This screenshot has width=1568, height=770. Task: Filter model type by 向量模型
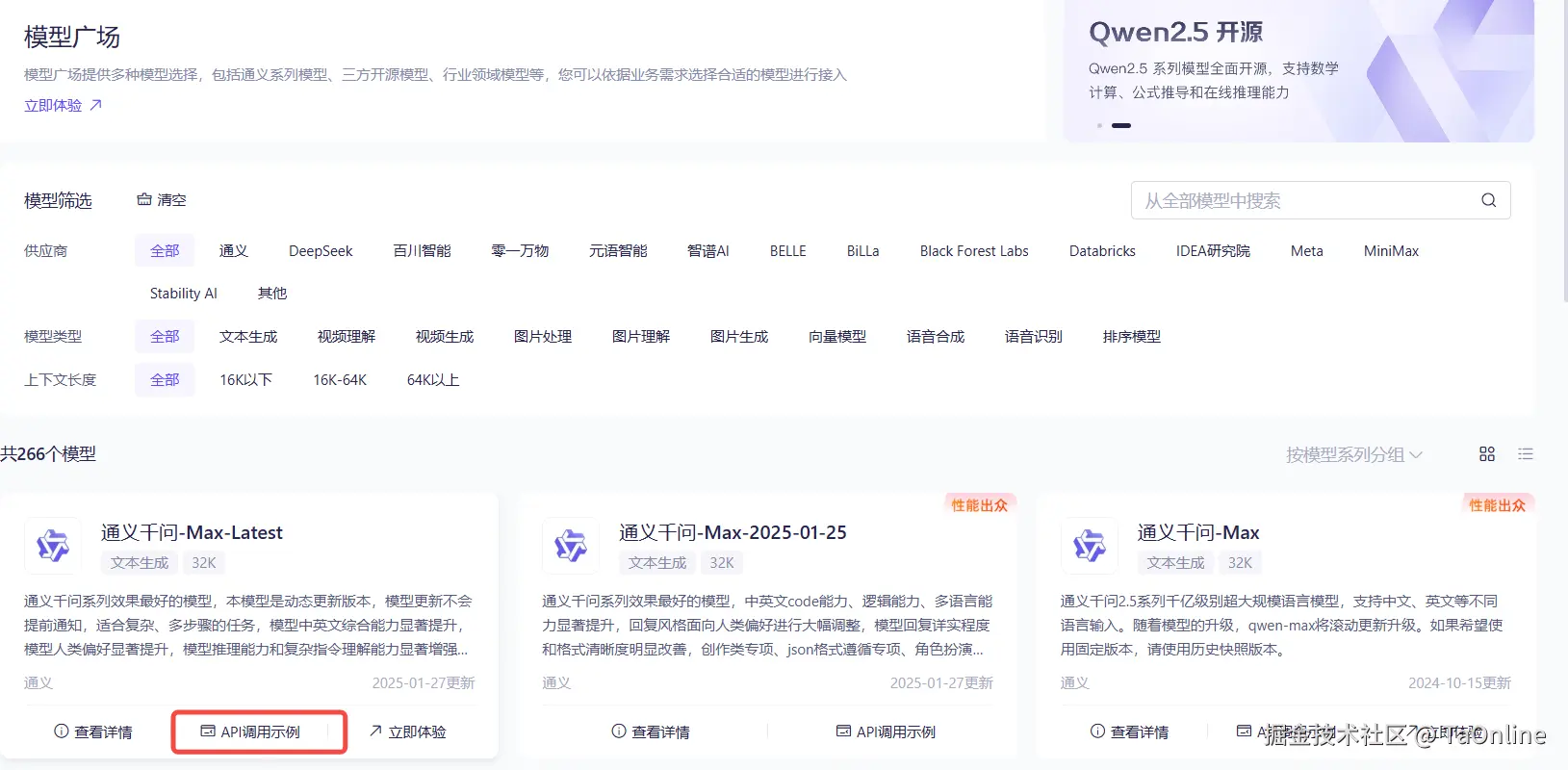point(837,336)
